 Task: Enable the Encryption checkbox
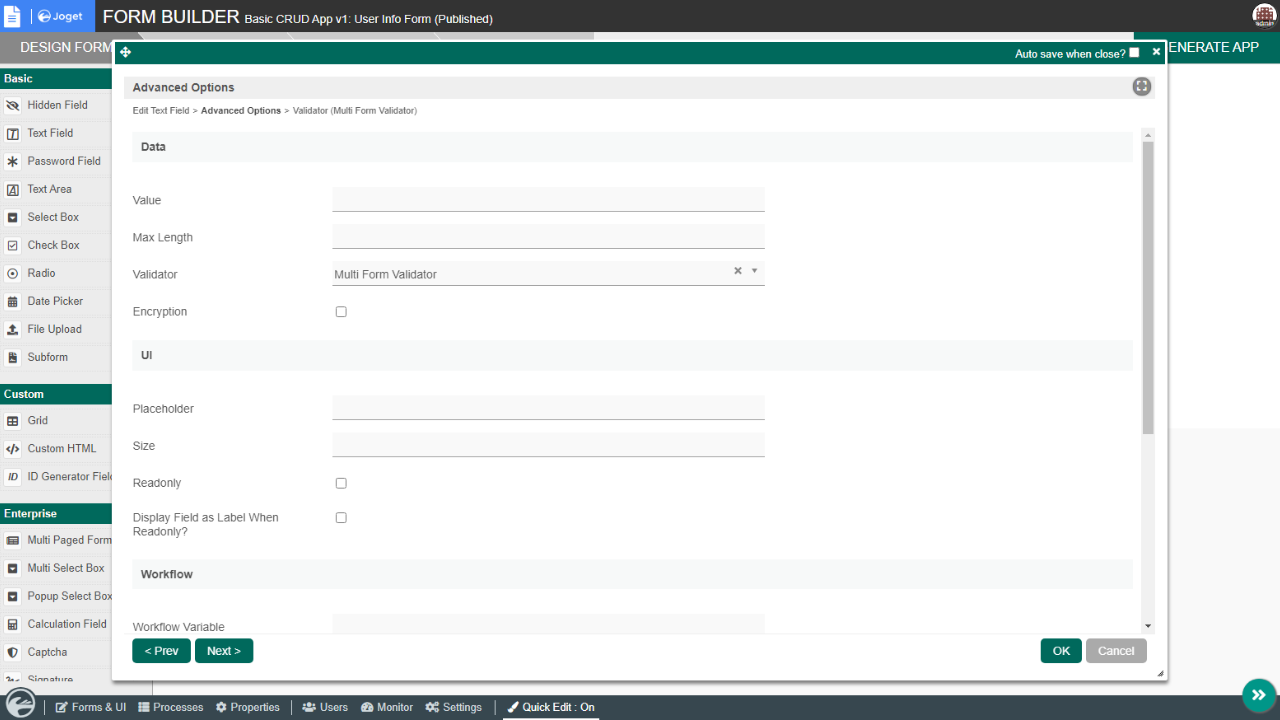pos(341,312)
